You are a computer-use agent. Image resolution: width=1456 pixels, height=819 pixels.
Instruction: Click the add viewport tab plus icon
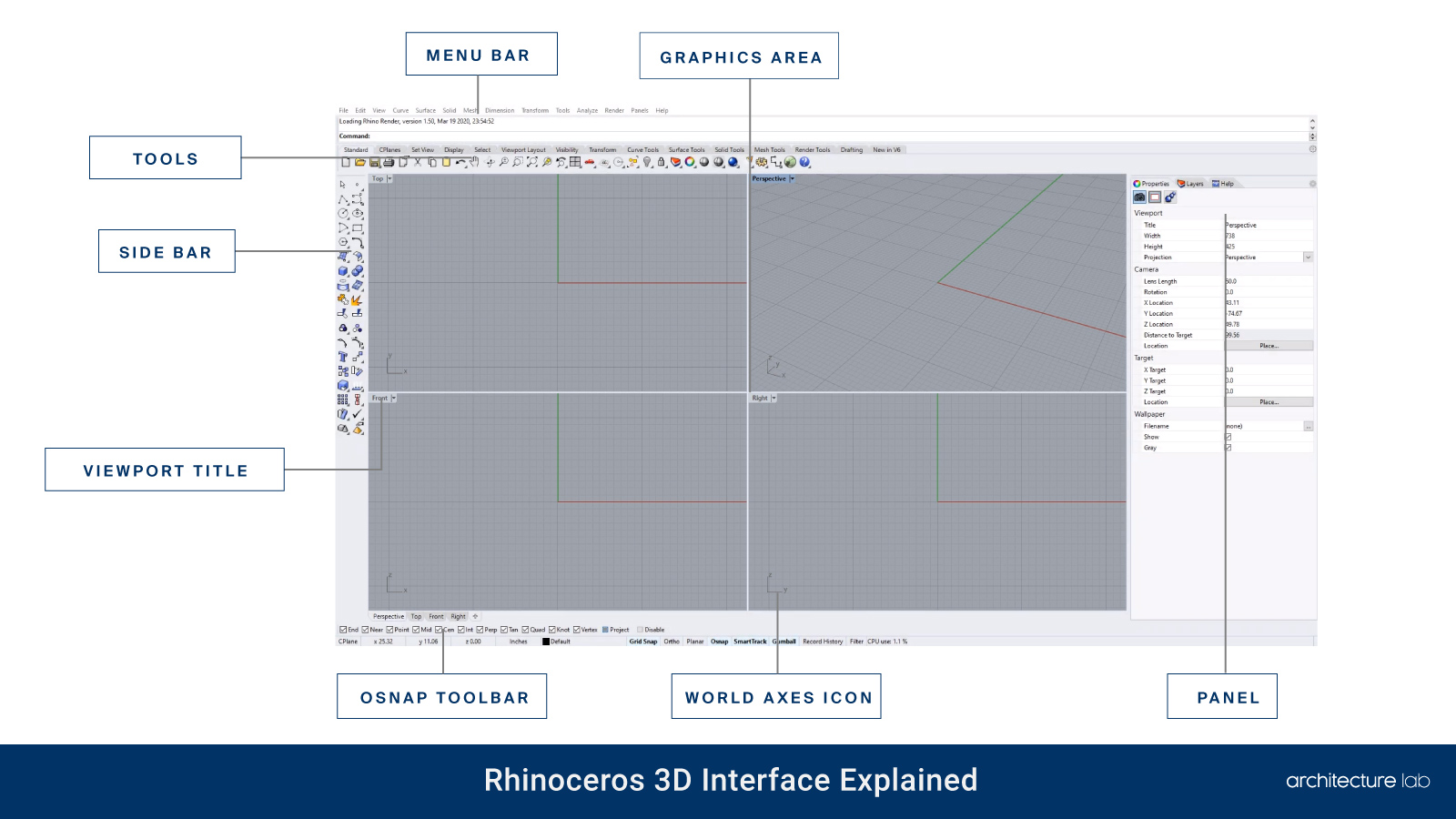click(x=475, y=616)
